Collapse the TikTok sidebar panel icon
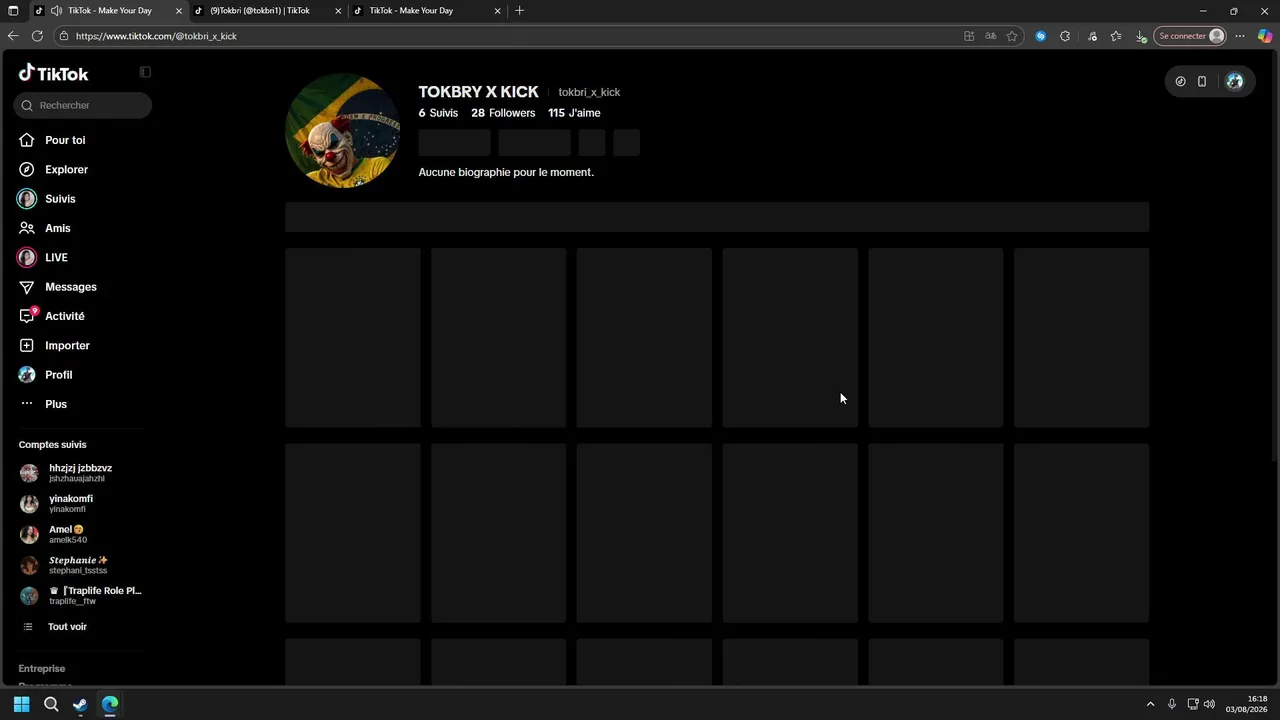The height and width of the screenshot is (720, 1280). (145, 72)
